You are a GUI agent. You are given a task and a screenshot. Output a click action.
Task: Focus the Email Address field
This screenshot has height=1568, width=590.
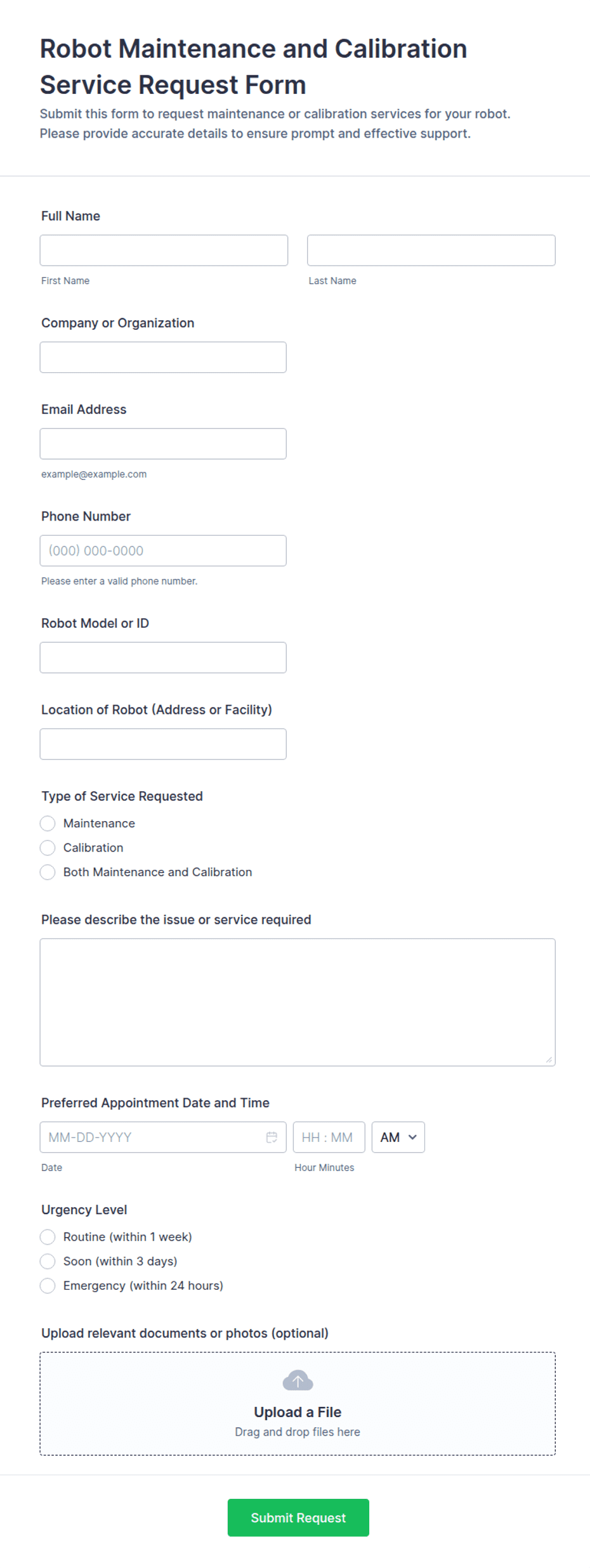pos(163,443)
